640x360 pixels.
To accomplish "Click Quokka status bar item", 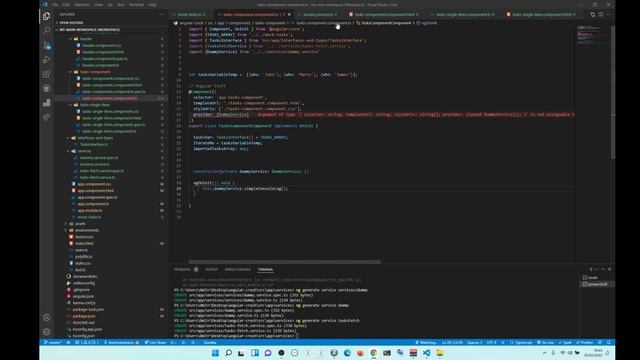I will tap(210, 342).
